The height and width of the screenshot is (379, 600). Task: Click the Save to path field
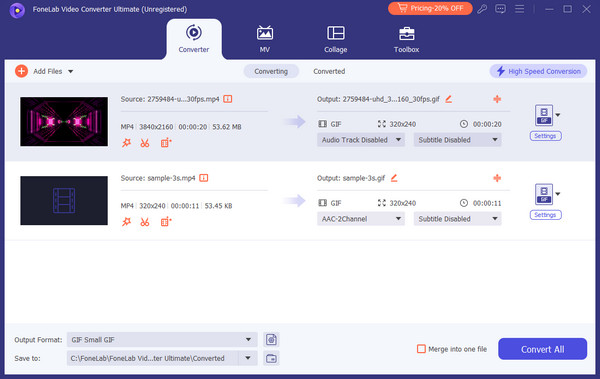[153, 358]
